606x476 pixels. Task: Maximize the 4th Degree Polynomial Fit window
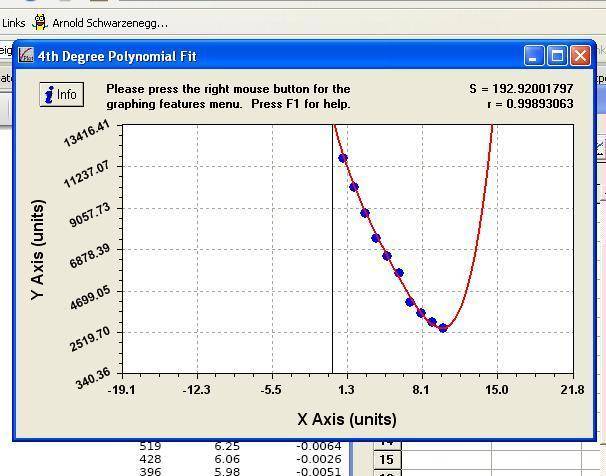[558, 56]
